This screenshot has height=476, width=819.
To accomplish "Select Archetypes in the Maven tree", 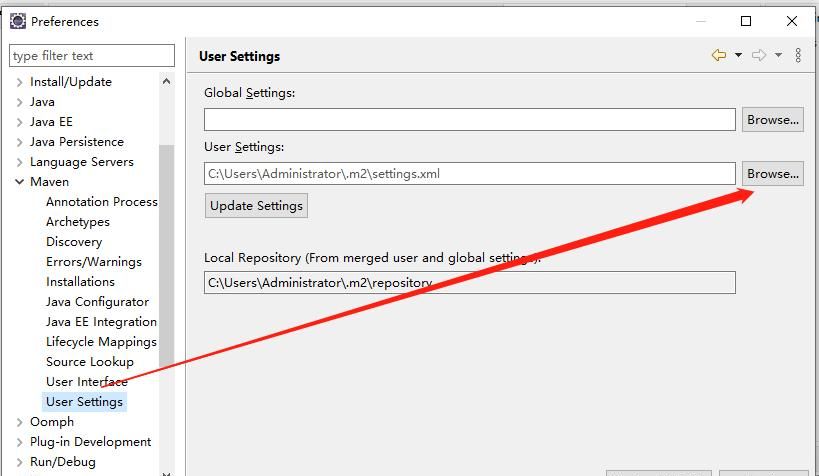I will [x=78, y=222].
